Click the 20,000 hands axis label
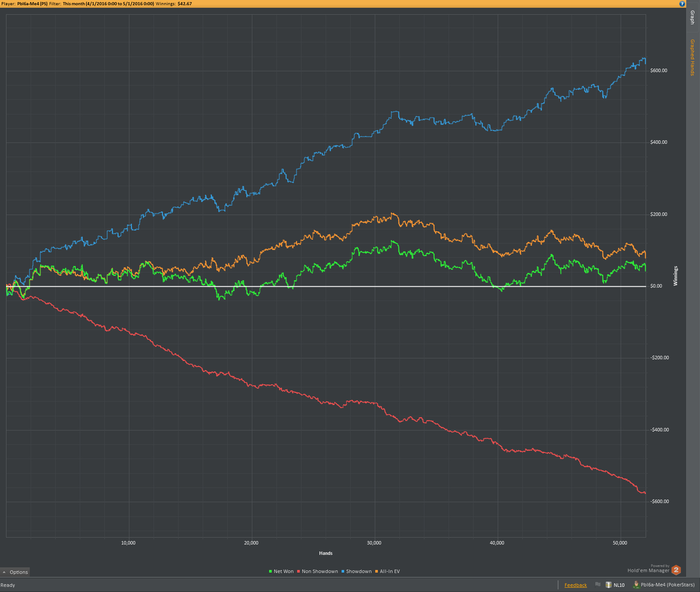Screen dimensions: 700x592 tap(251, 543)
